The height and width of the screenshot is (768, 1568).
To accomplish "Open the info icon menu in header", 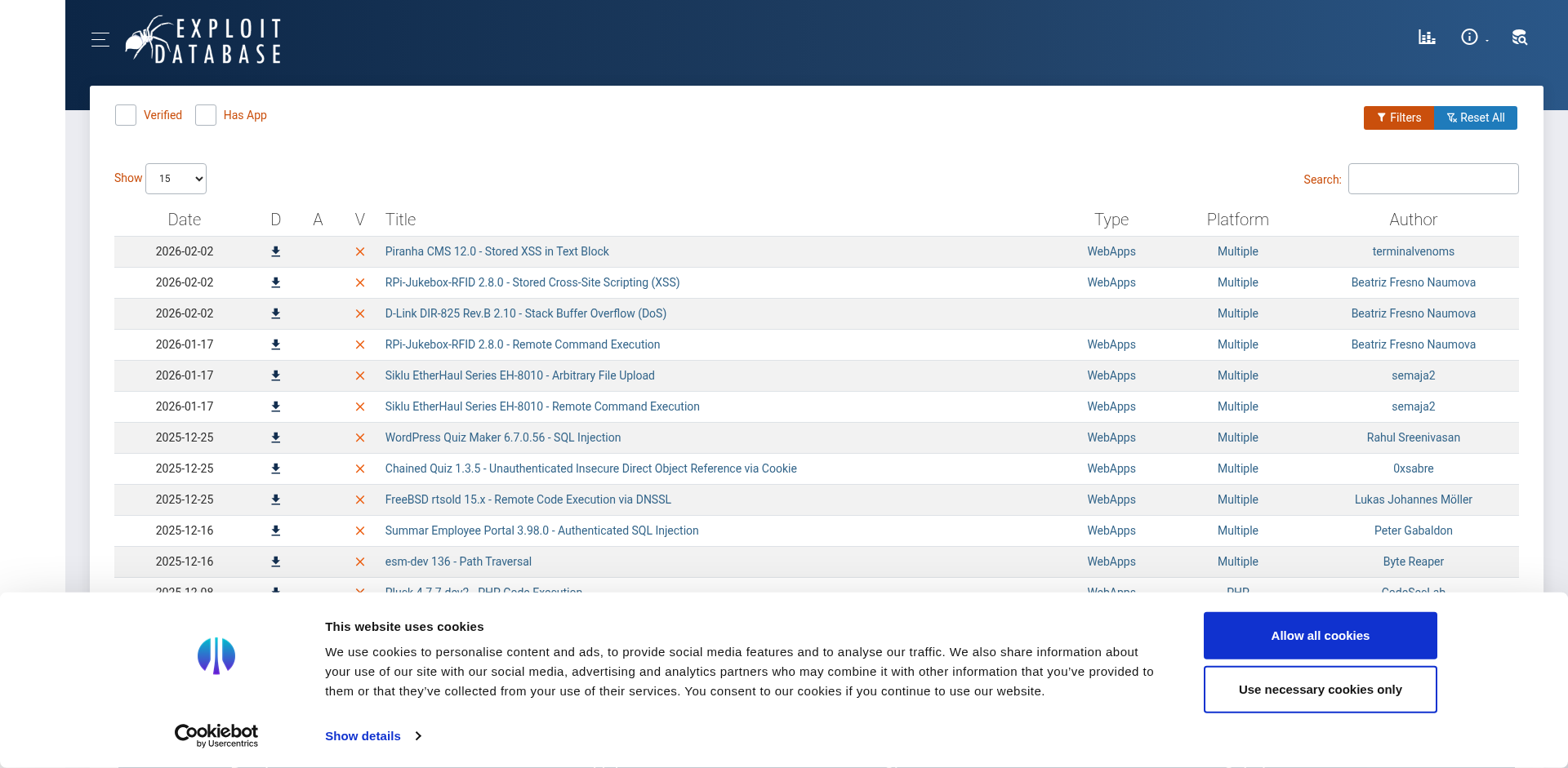I will (x=1470, y=38).
